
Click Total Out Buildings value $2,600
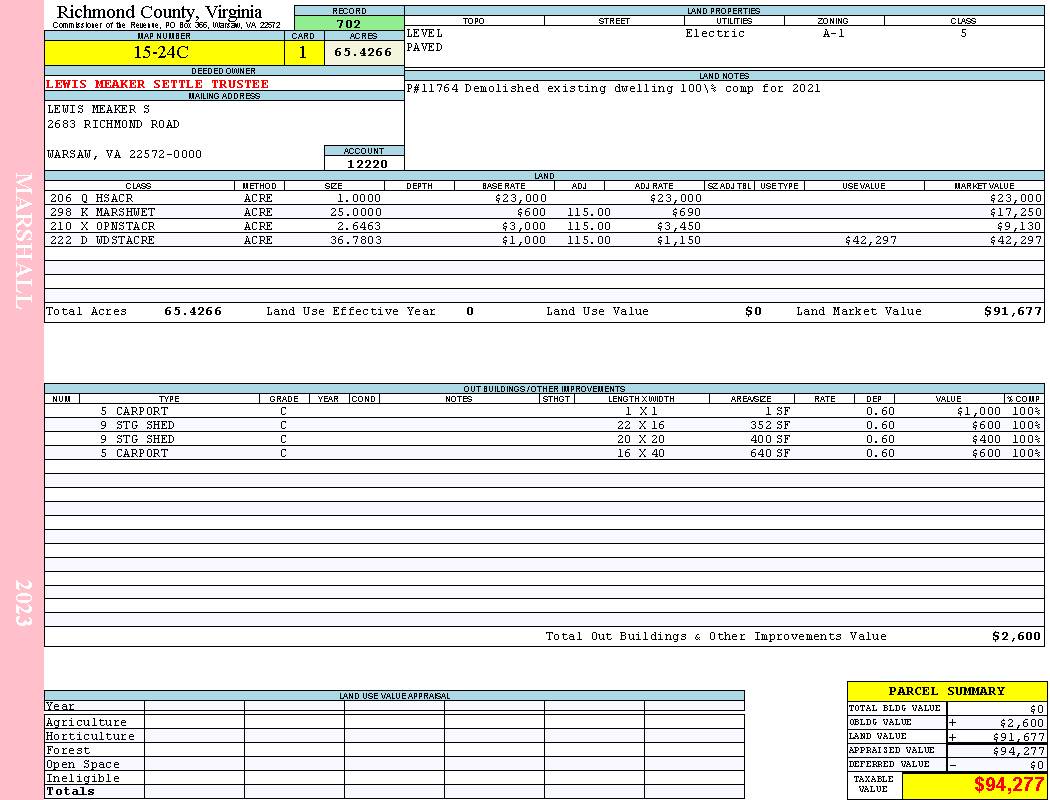pyautogui.click(x=1017, y=637)
